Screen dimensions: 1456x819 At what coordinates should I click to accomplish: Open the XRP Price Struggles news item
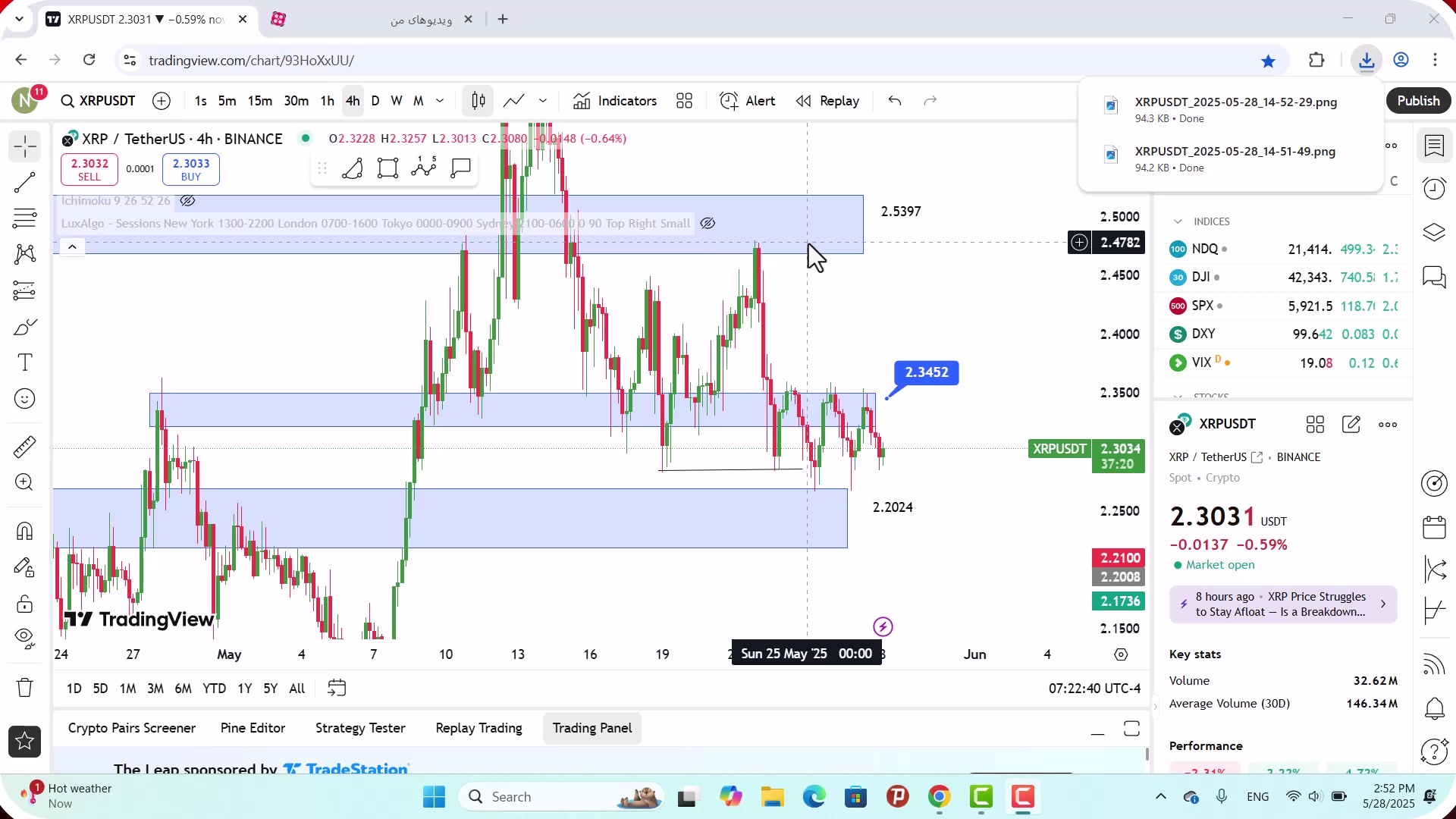1283,604
